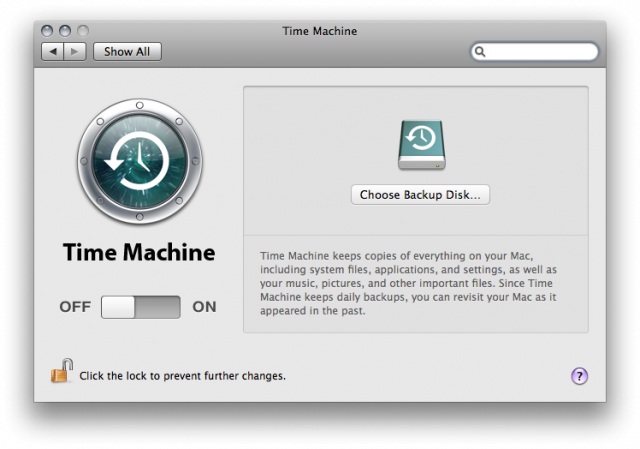Toggle the Time Machine OFF/ON switch

pos(141,307)
